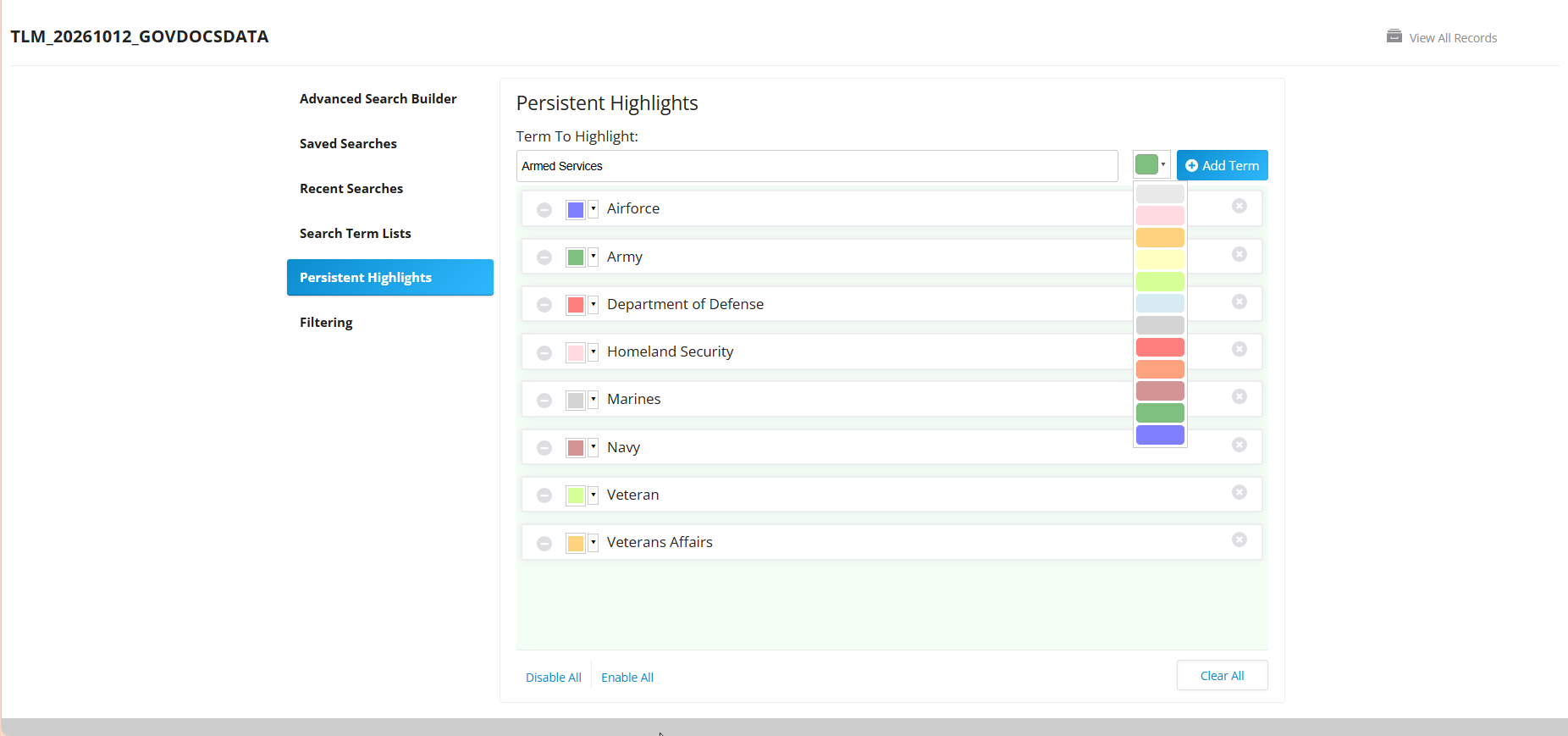Open Advanced Search Builder
Image resolution: width=1568 pixels, height=736 pixels.
click(378, 99)
